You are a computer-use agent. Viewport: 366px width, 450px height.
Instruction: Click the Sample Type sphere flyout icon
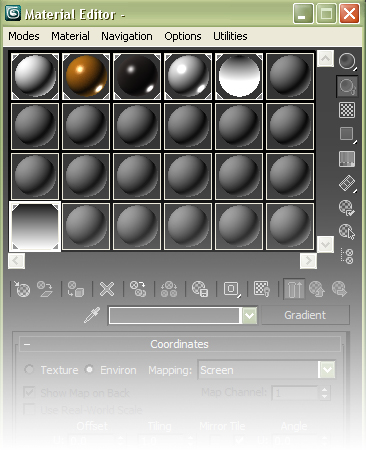coord(347,61)
